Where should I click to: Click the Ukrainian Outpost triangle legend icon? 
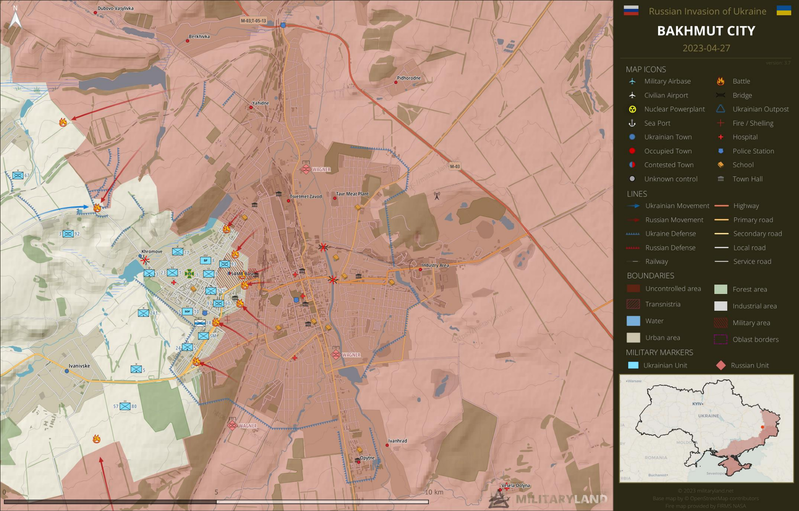tap(721, 109)
